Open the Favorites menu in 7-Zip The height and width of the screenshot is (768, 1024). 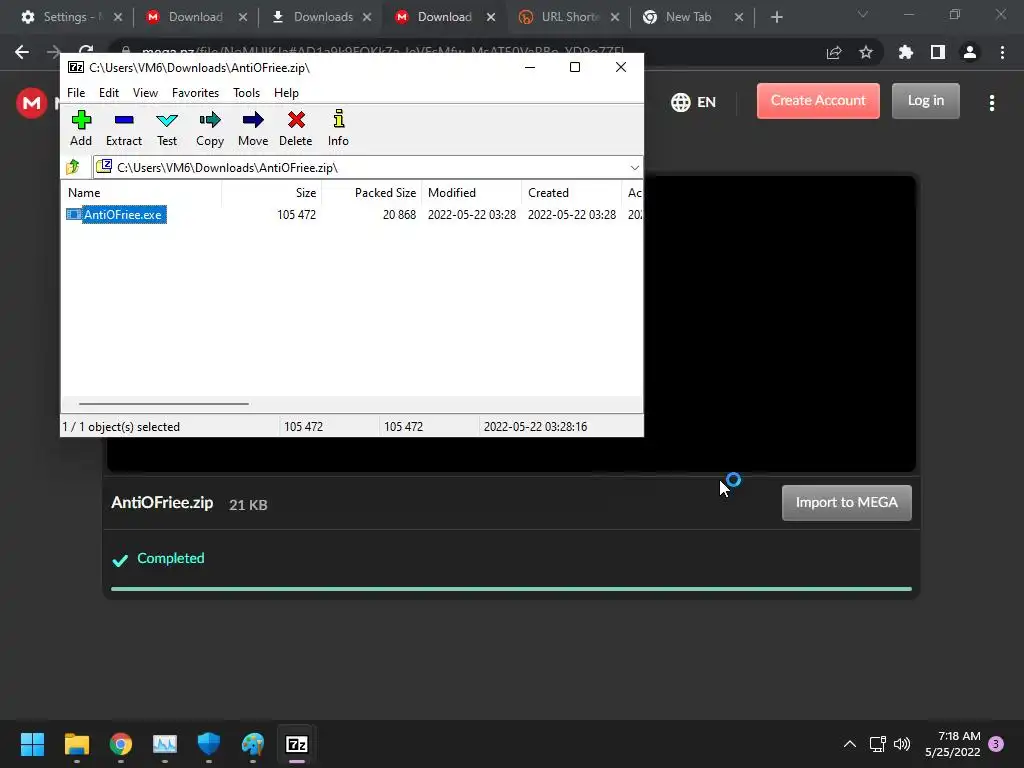[195, 93]
